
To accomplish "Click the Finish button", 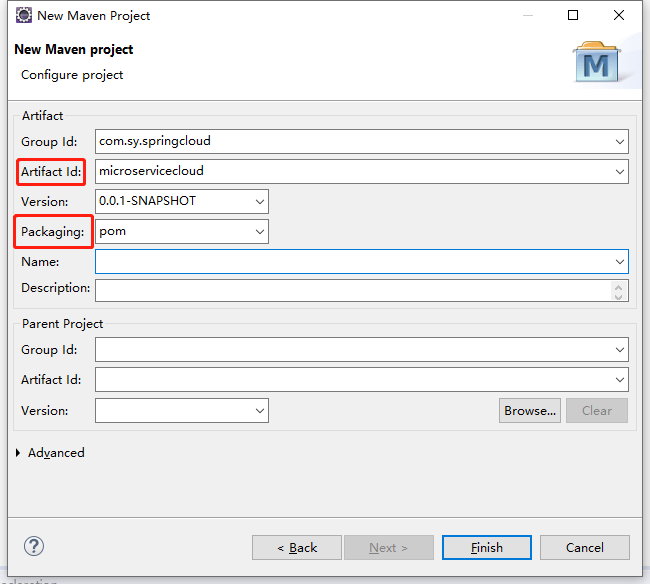I will coord(487,548).
